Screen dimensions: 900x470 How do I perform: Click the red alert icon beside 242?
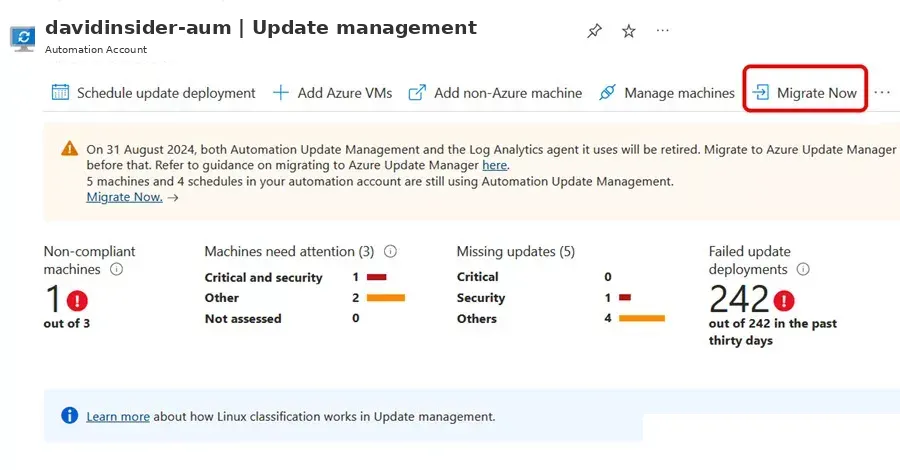tap(783, 300)
